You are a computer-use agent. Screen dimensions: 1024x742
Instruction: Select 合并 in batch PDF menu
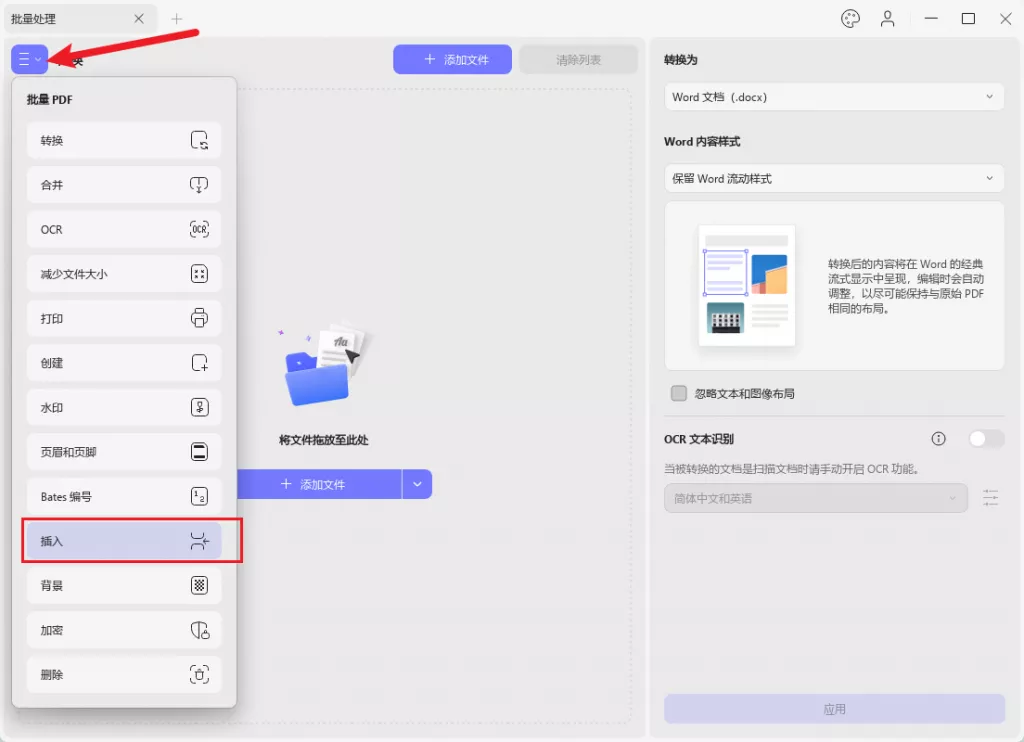[124, 185]
